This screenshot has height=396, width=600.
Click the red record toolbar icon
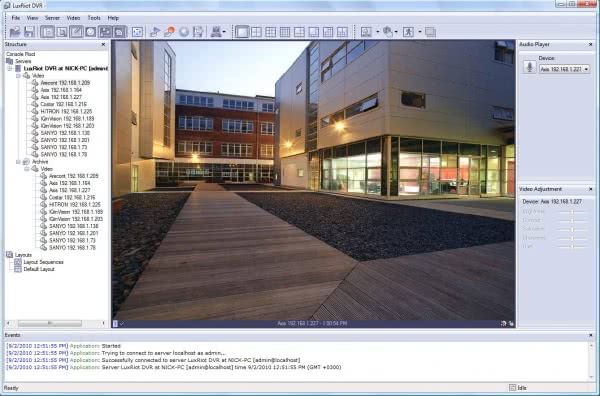[169, 32]
